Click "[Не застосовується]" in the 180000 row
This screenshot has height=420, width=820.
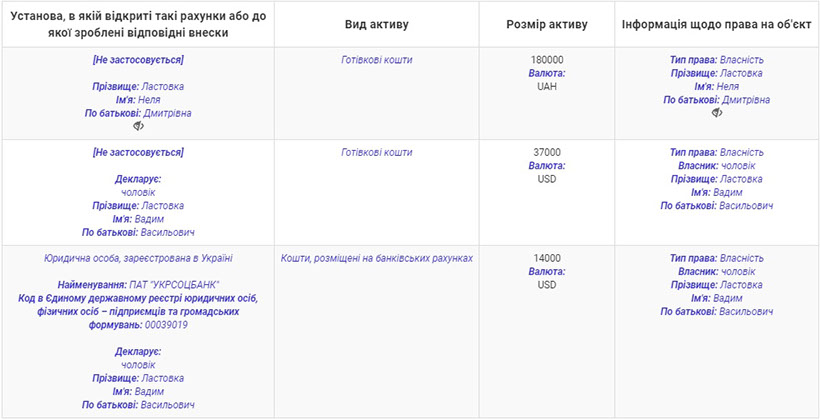point(138,60)
